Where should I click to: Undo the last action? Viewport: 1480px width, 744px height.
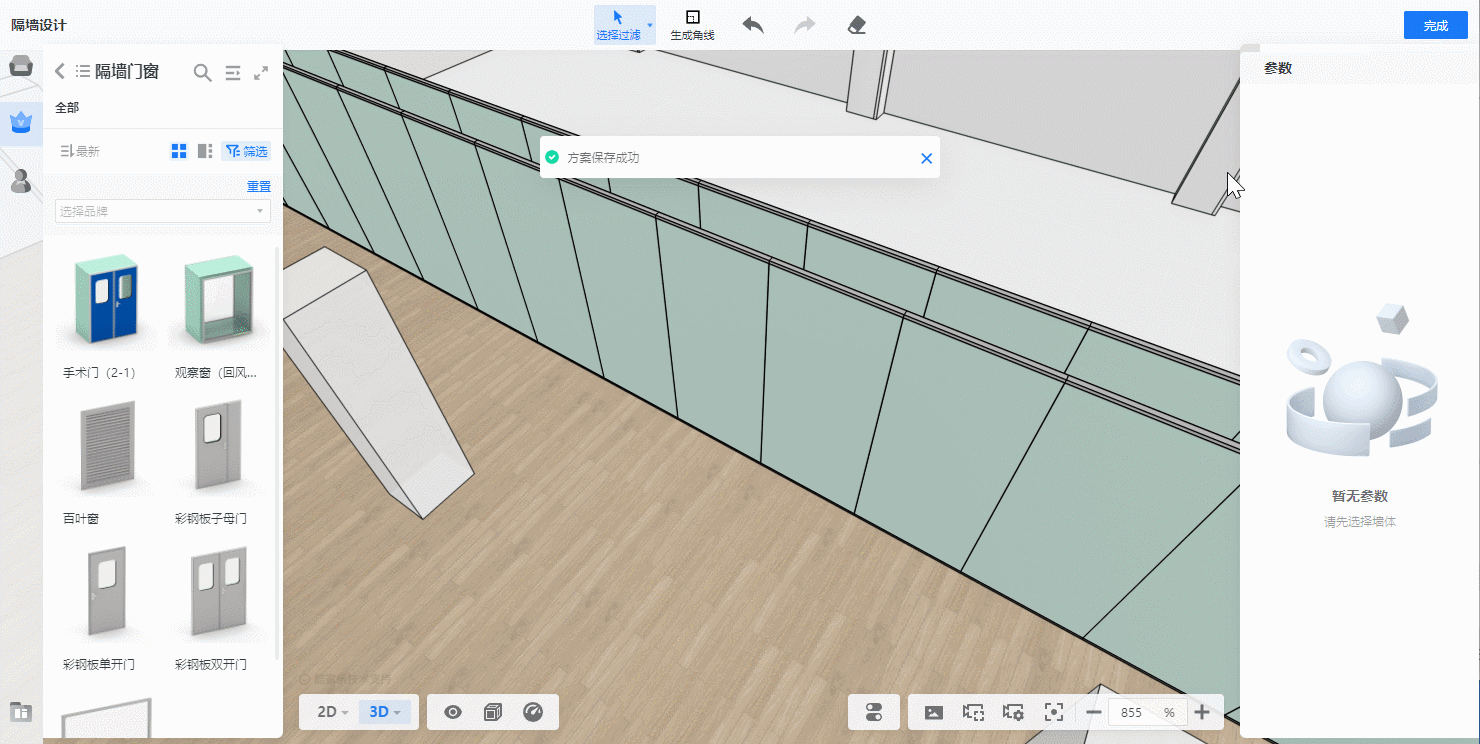tap(753, 25)
